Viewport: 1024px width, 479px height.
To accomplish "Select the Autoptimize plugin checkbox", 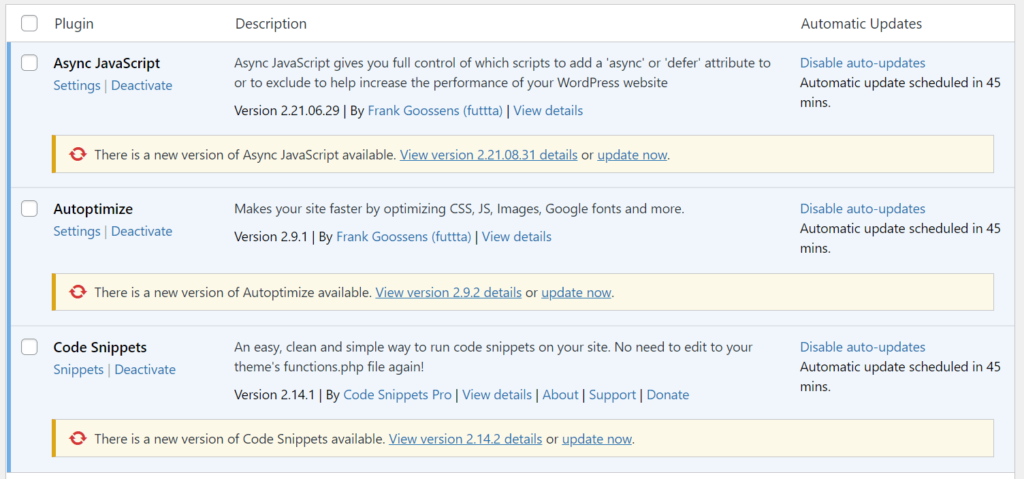I will tap(30, 209).
